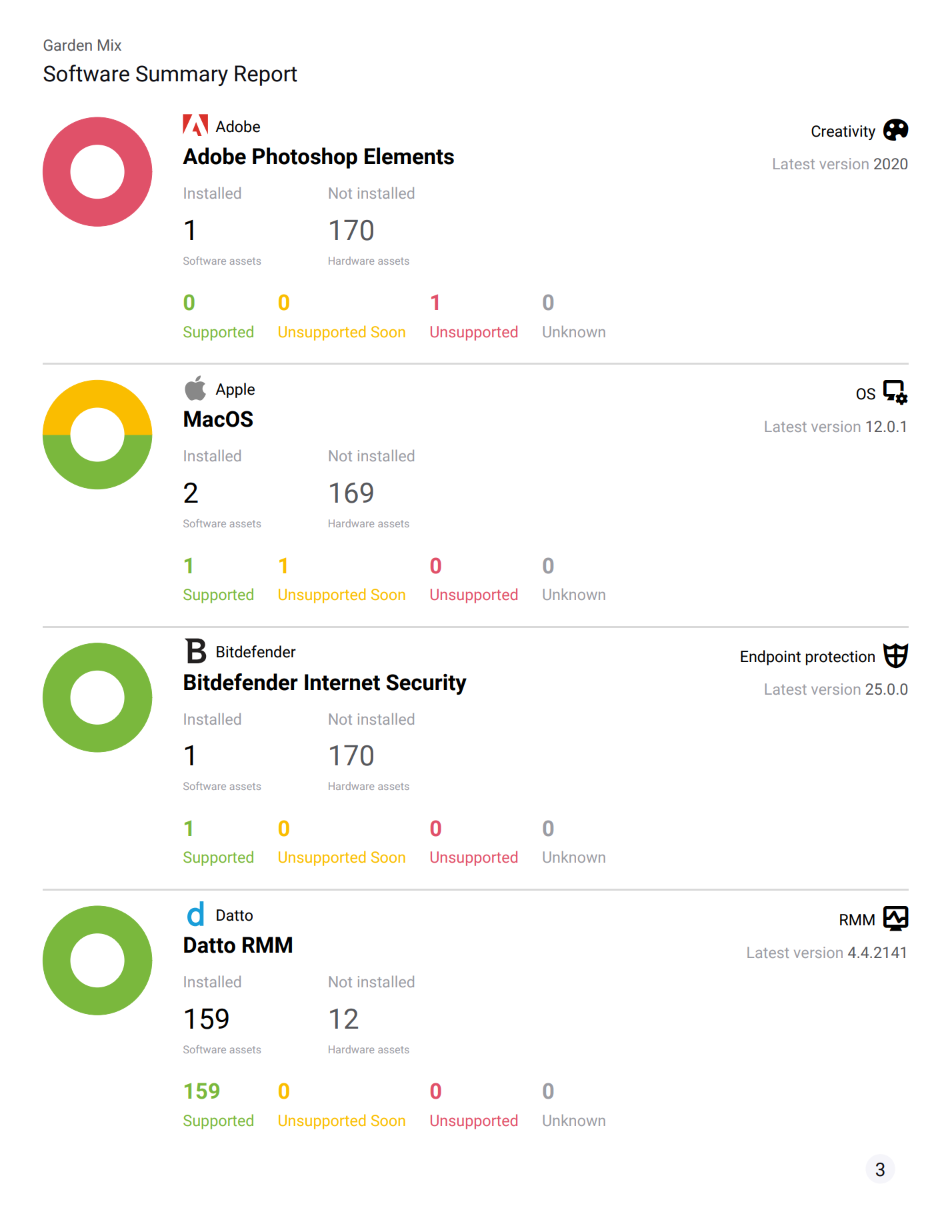Image resolution: width=952 pixels, height=1232 pixels.
Task: Open Adobe Photoshop Elements title
Action: pyautogui.click(x=319, y=157)
